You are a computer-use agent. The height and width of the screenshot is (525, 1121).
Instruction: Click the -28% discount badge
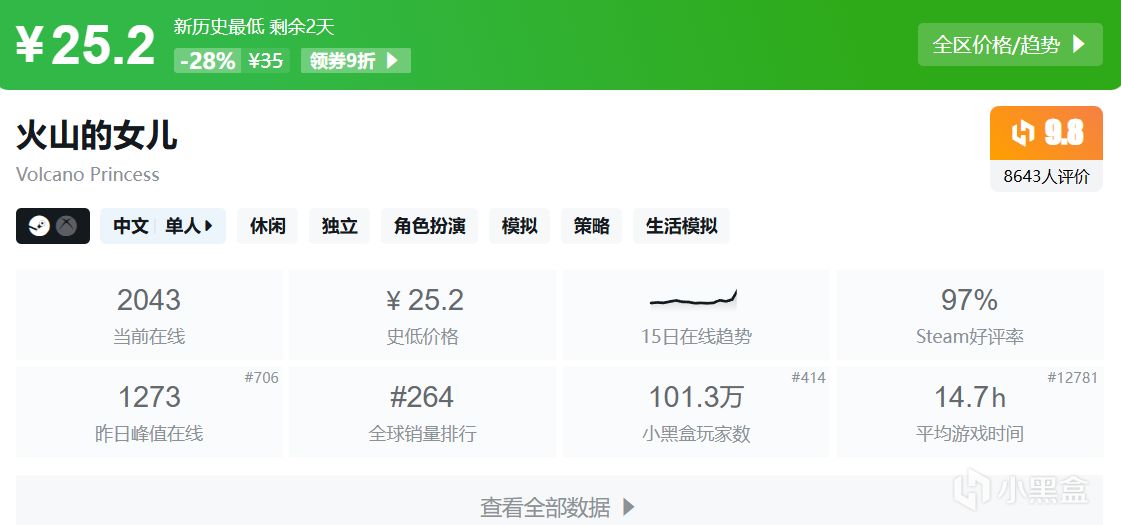coord(207,61)
